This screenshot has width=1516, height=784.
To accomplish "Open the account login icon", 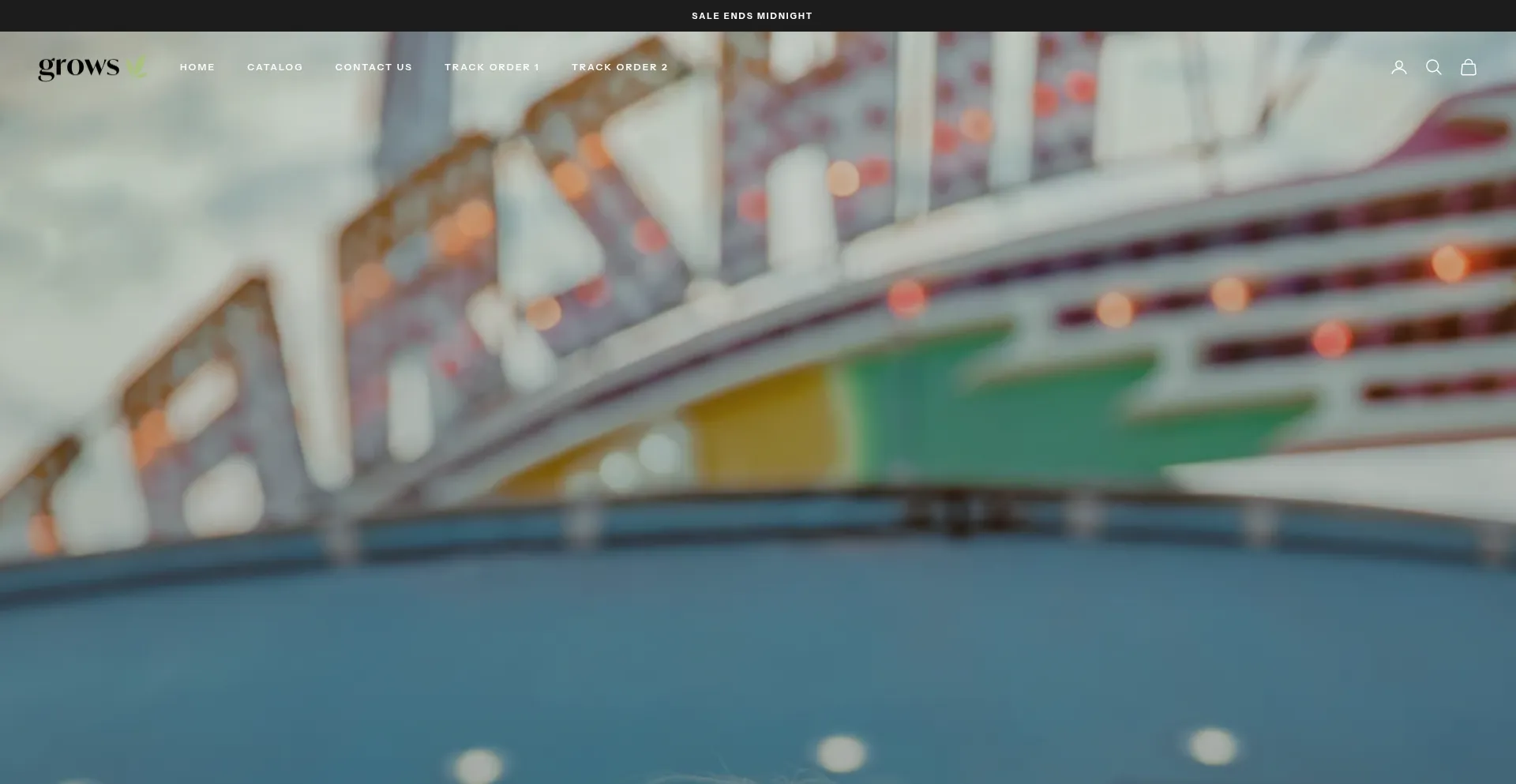I will 1398,67.
